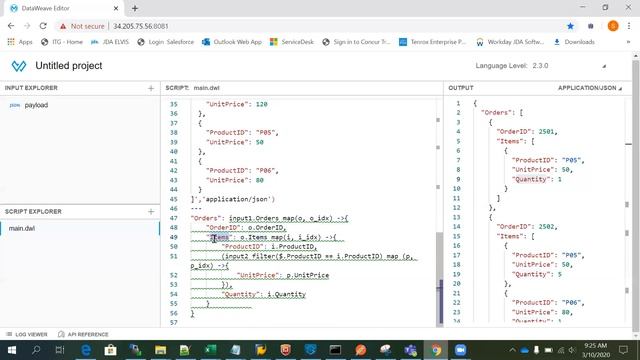Open the Outlook Web App bookmark
Viewport: 640px width, 360px height.
click(231, 42)
